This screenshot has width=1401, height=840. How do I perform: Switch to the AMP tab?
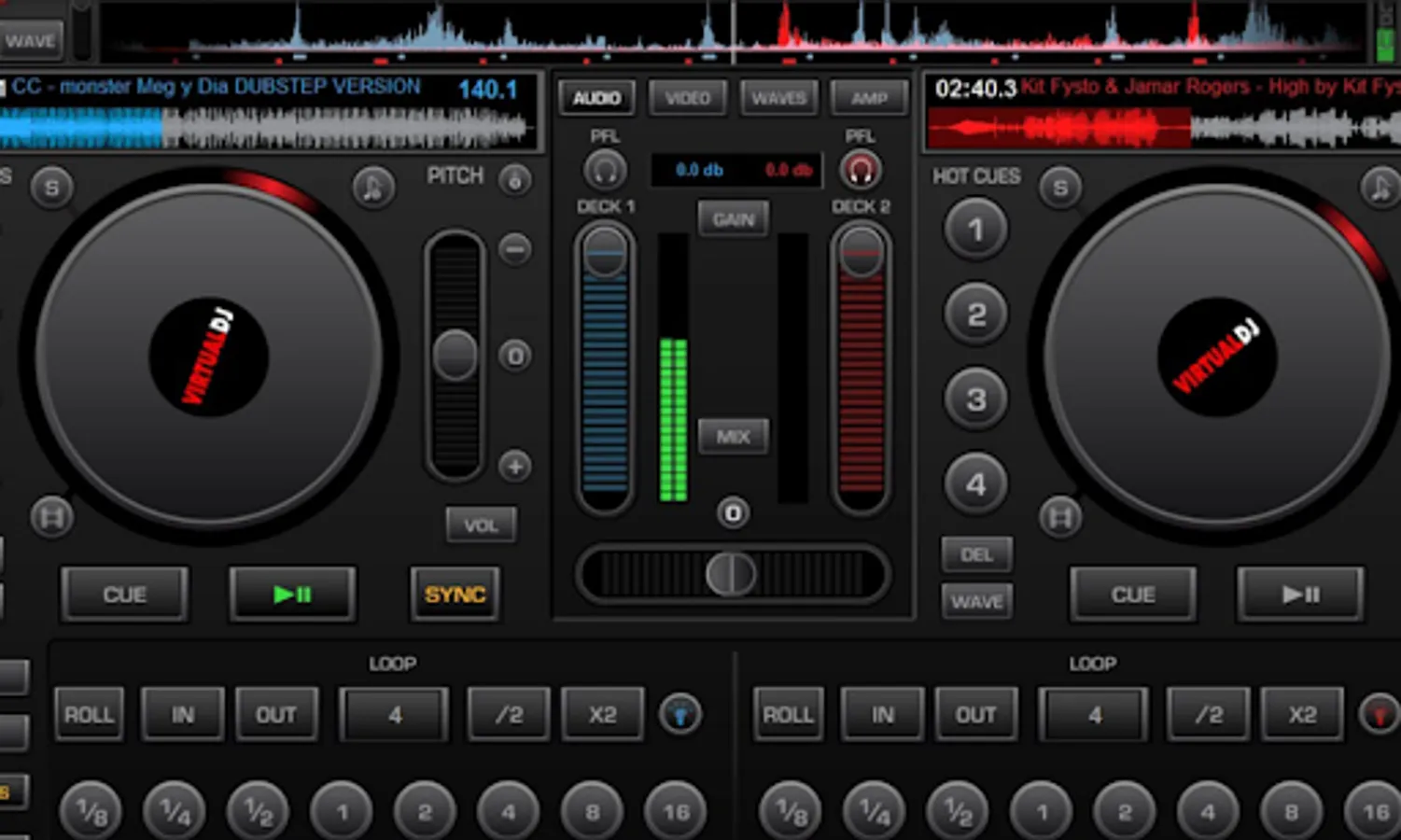point(869,98)
